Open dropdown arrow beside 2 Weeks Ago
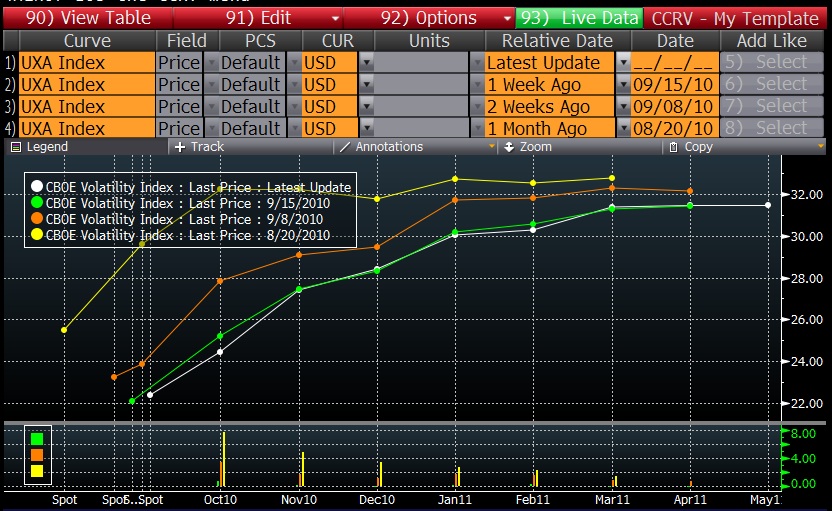Image resolution: width=832 pixels, height=511 pixels. point(623,107)
